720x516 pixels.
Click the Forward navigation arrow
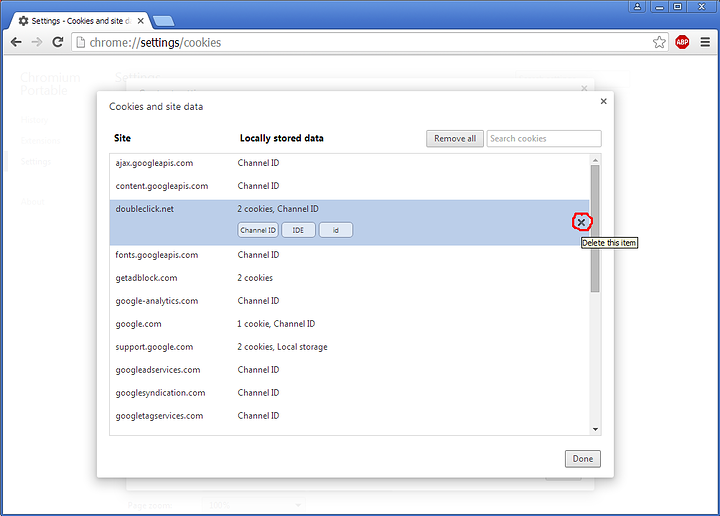(37, 42)
